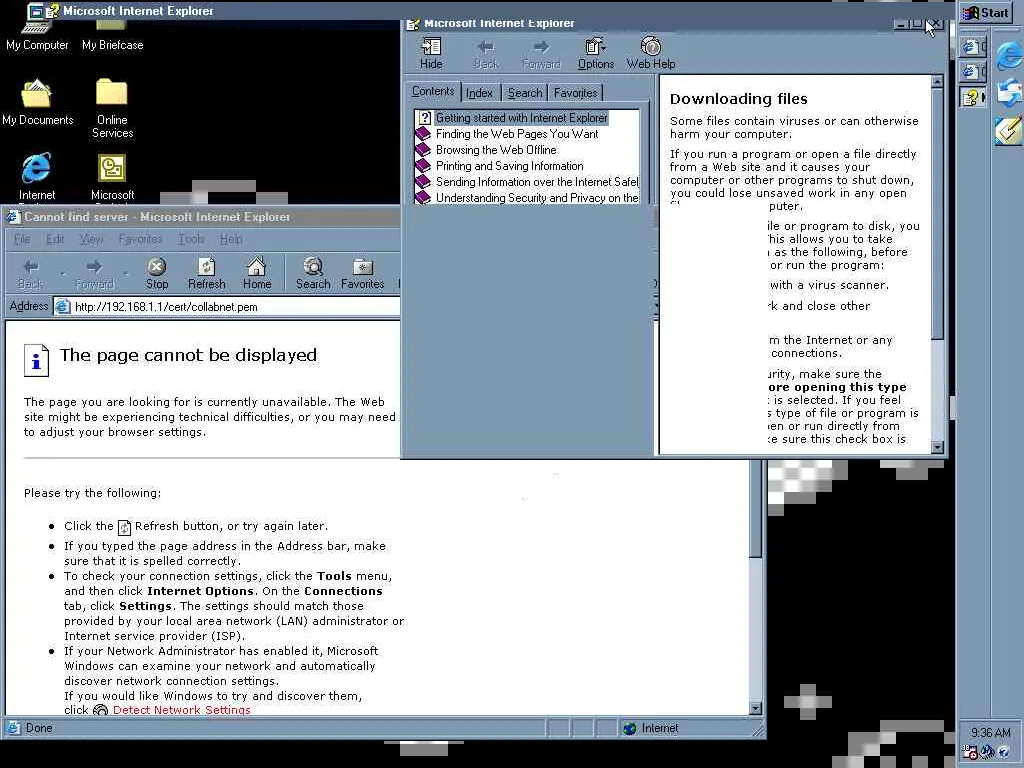This screenshot has width=1024, height=768.
Task: Select the My Documents desktop icon
Action: point(37,103)
